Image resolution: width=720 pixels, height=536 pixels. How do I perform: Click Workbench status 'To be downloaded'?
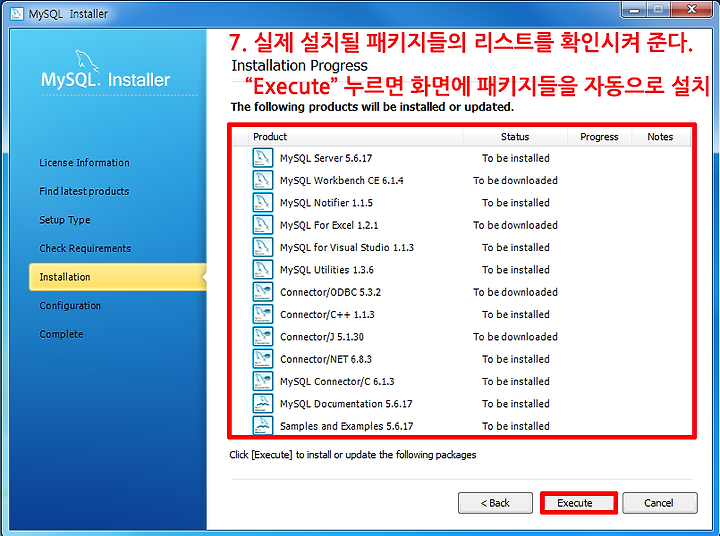(515, 181)
